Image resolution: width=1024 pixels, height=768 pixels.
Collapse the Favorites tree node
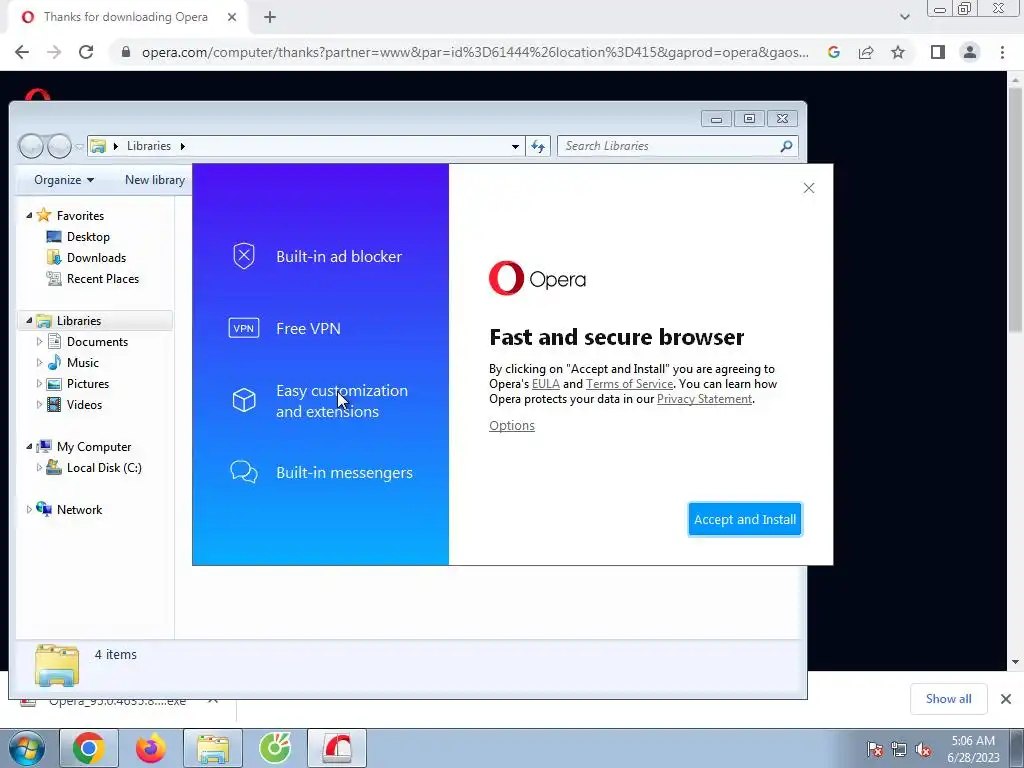click(x=29, y=216)
